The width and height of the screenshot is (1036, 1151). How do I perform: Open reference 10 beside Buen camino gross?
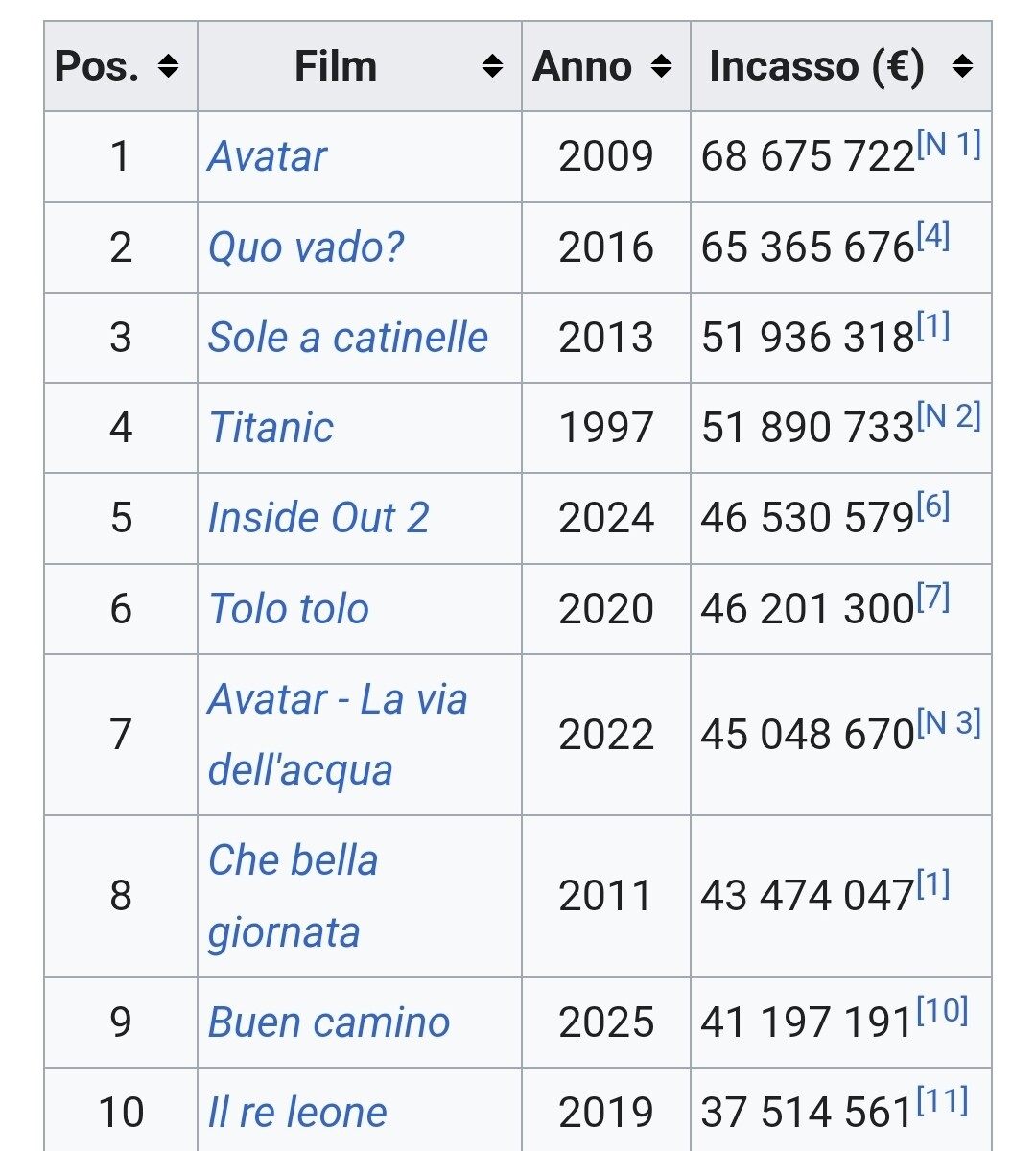point(942,1010)
